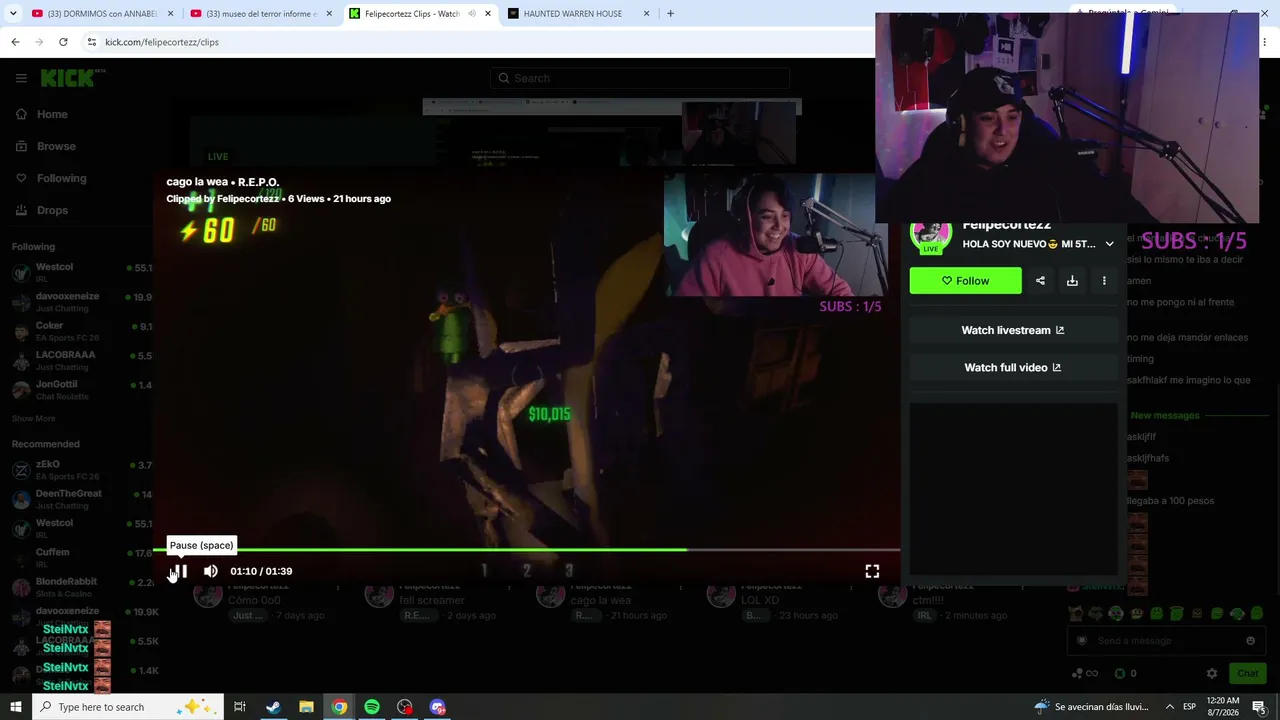The height and width of the screenshot is (720, 1280).
Task: Mute the clip volume
Action: click(210, 571)
